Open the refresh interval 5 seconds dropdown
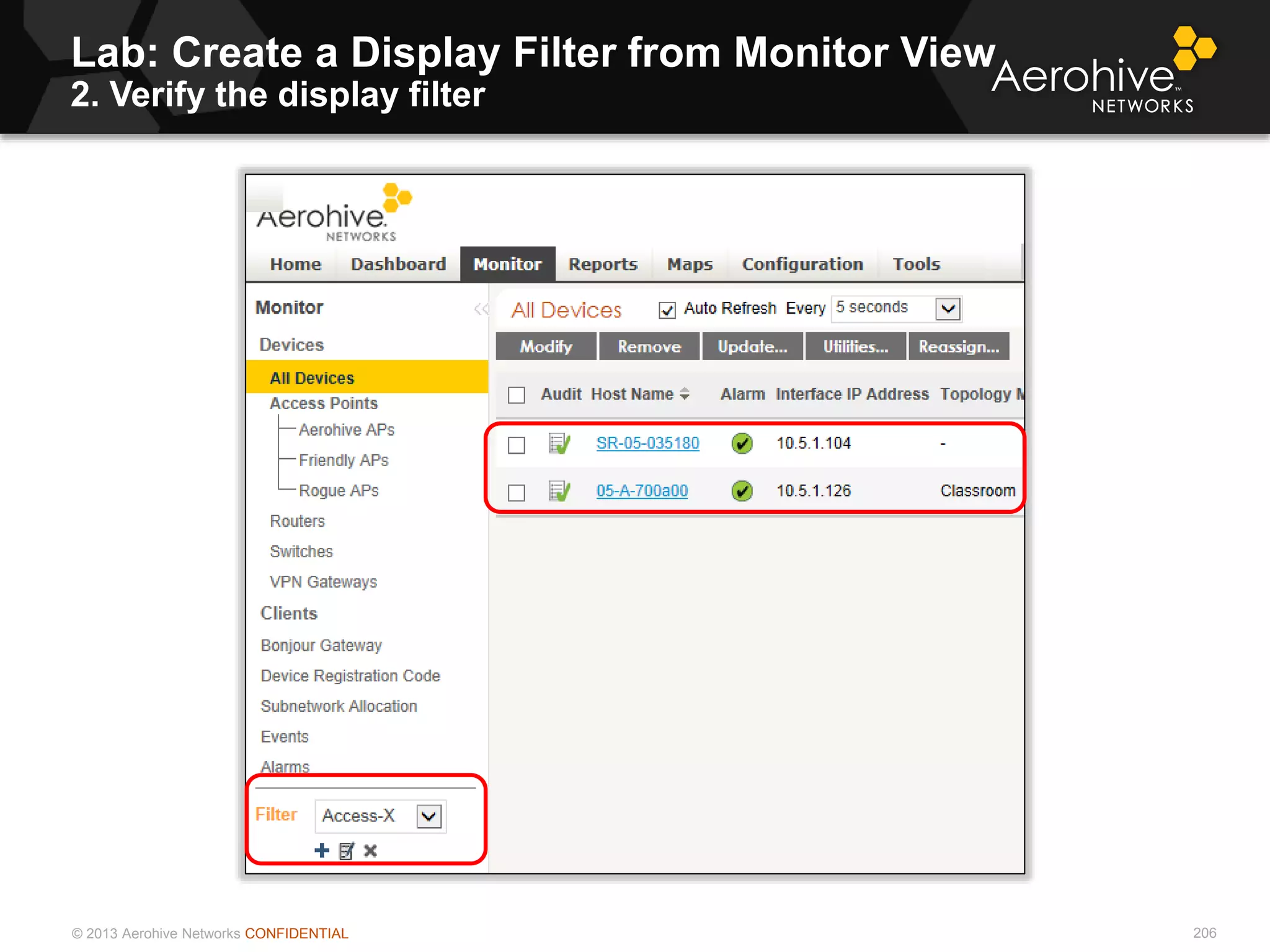 (897, 309)
